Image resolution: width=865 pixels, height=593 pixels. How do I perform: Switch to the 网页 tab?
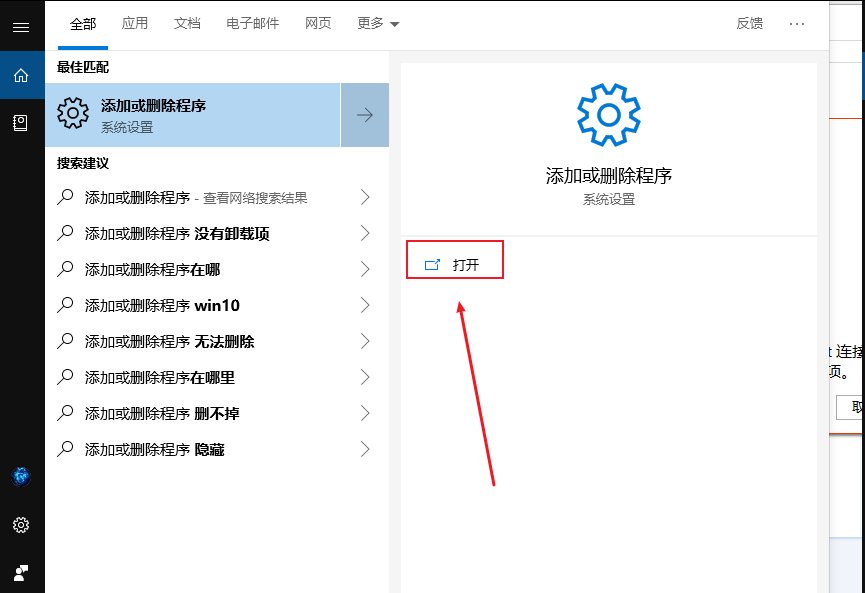318,23
